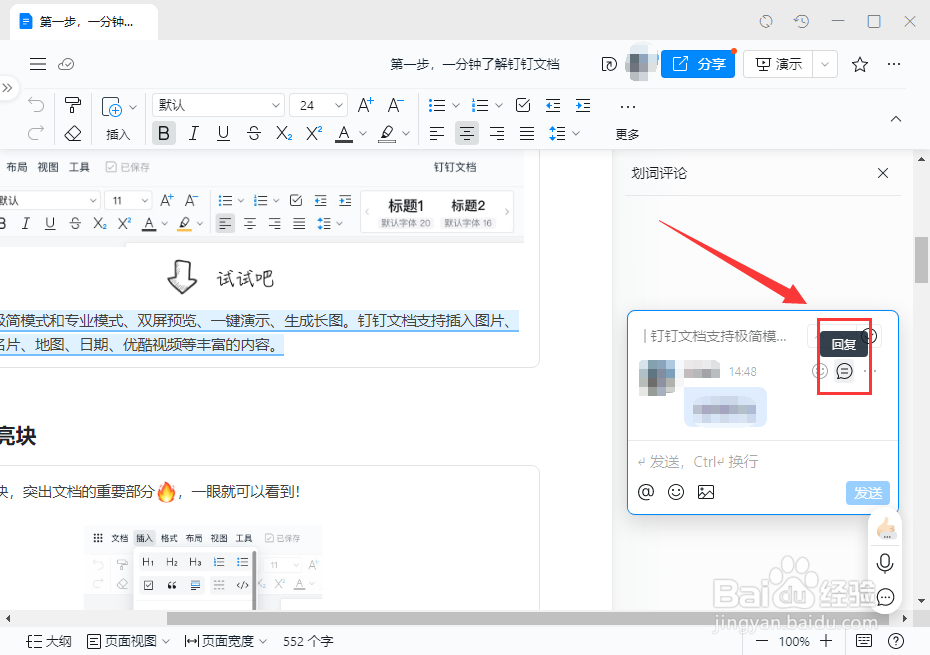This screenshot has height=655, width=930.
Task: Open the 页面视图 view dropdown
Action: 129,641
